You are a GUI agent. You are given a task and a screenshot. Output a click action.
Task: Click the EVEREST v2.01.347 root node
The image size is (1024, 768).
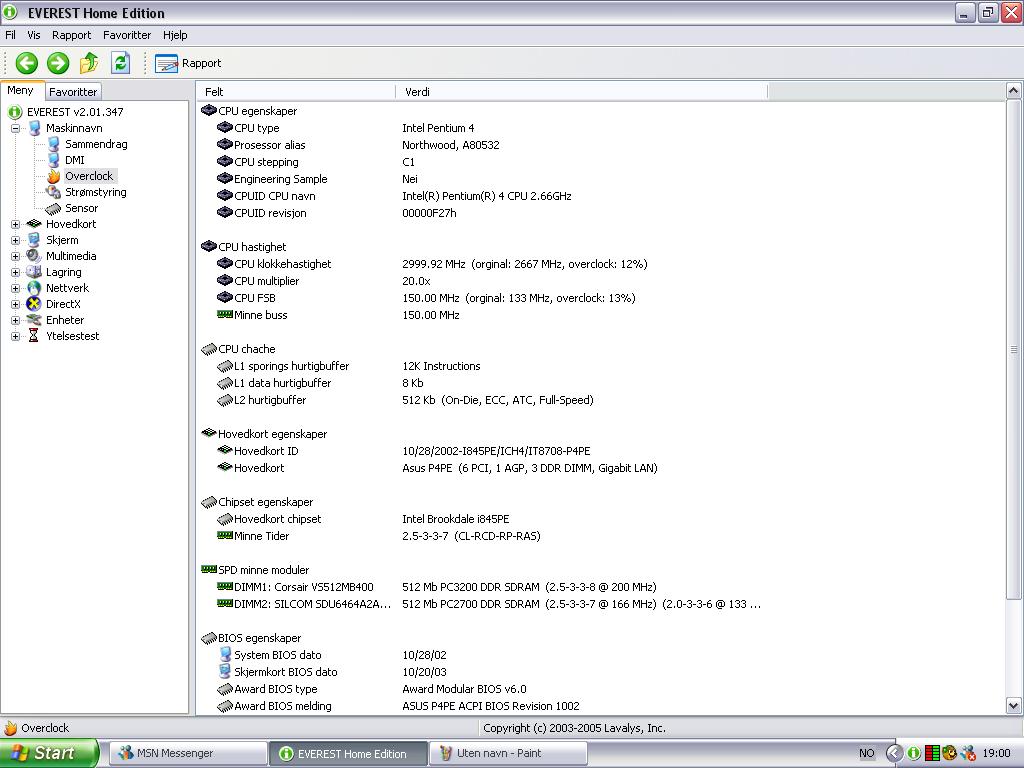pyautogui.click(x=74, y=112)
